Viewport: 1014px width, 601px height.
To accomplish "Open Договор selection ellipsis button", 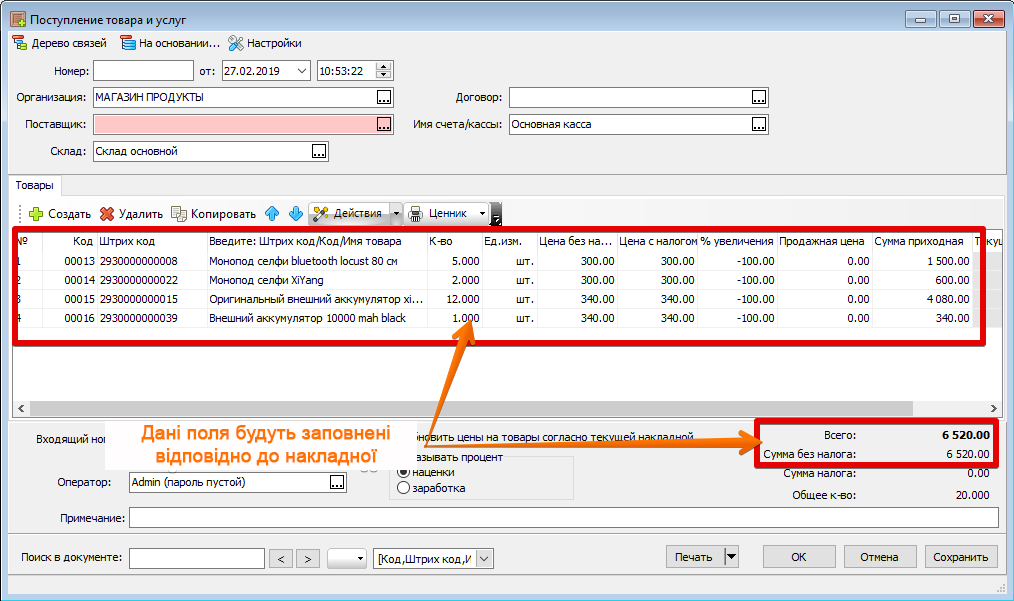I will pyautogui.click(x=759, y=98).
